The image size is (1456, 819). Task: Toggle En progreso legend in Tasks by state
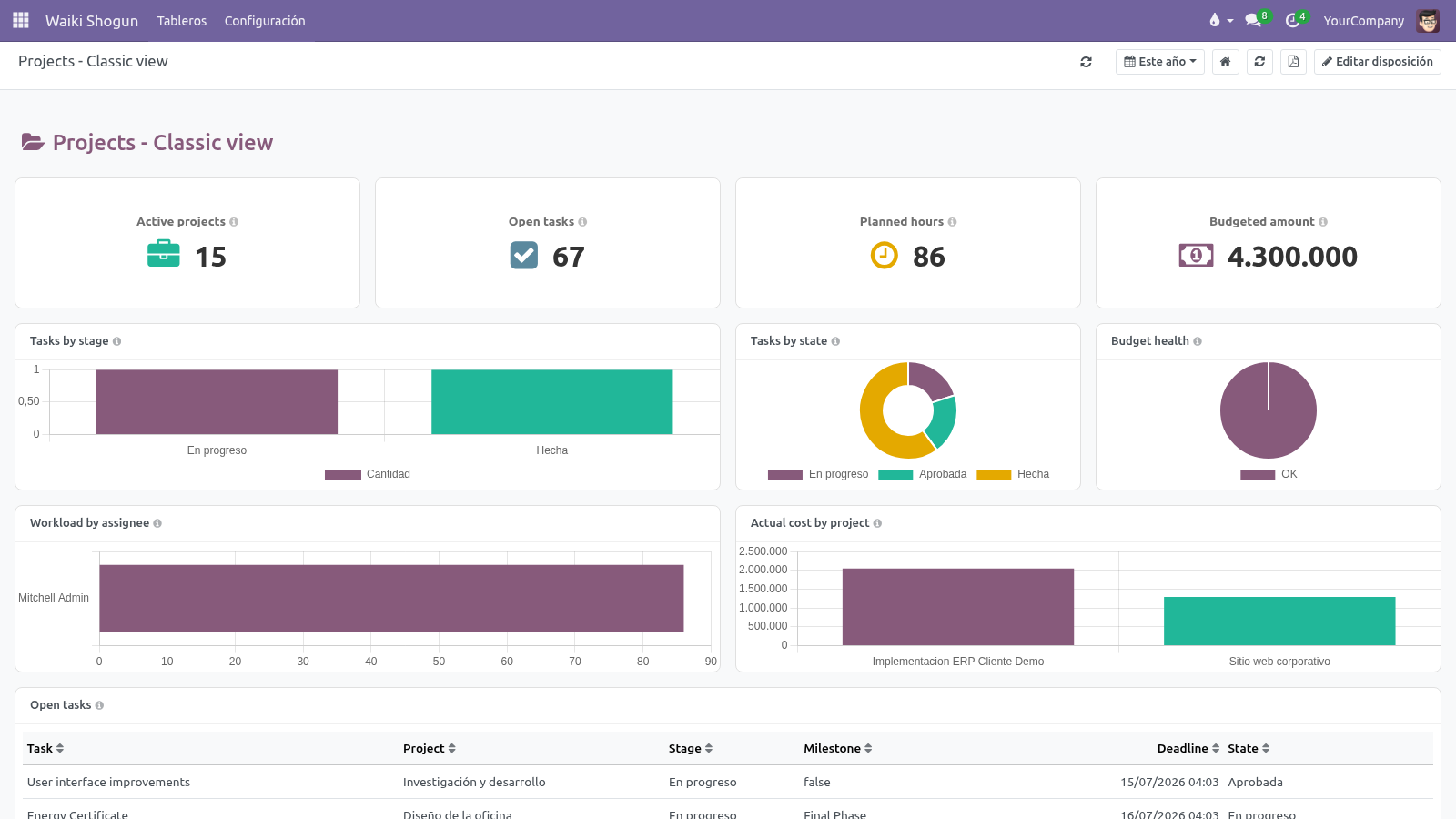(818, 474)
